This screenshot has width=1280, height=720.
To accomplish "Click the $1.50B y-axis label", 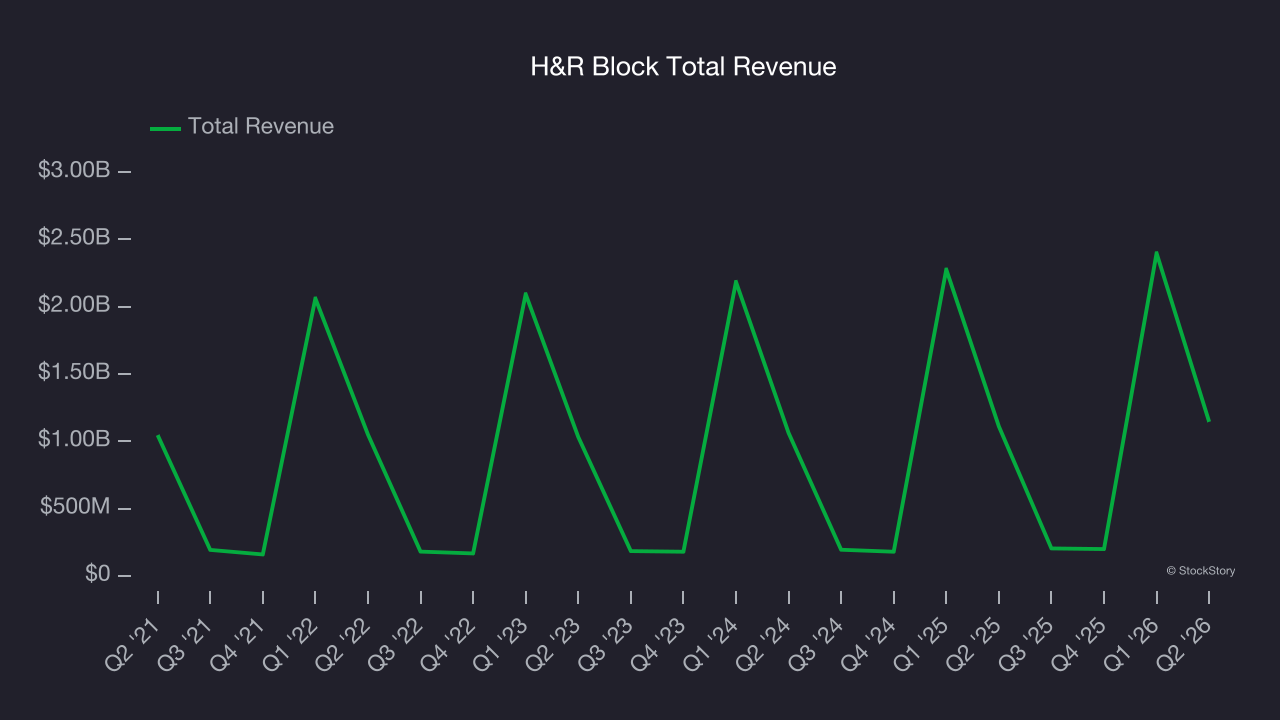I will tap(74, 373).
